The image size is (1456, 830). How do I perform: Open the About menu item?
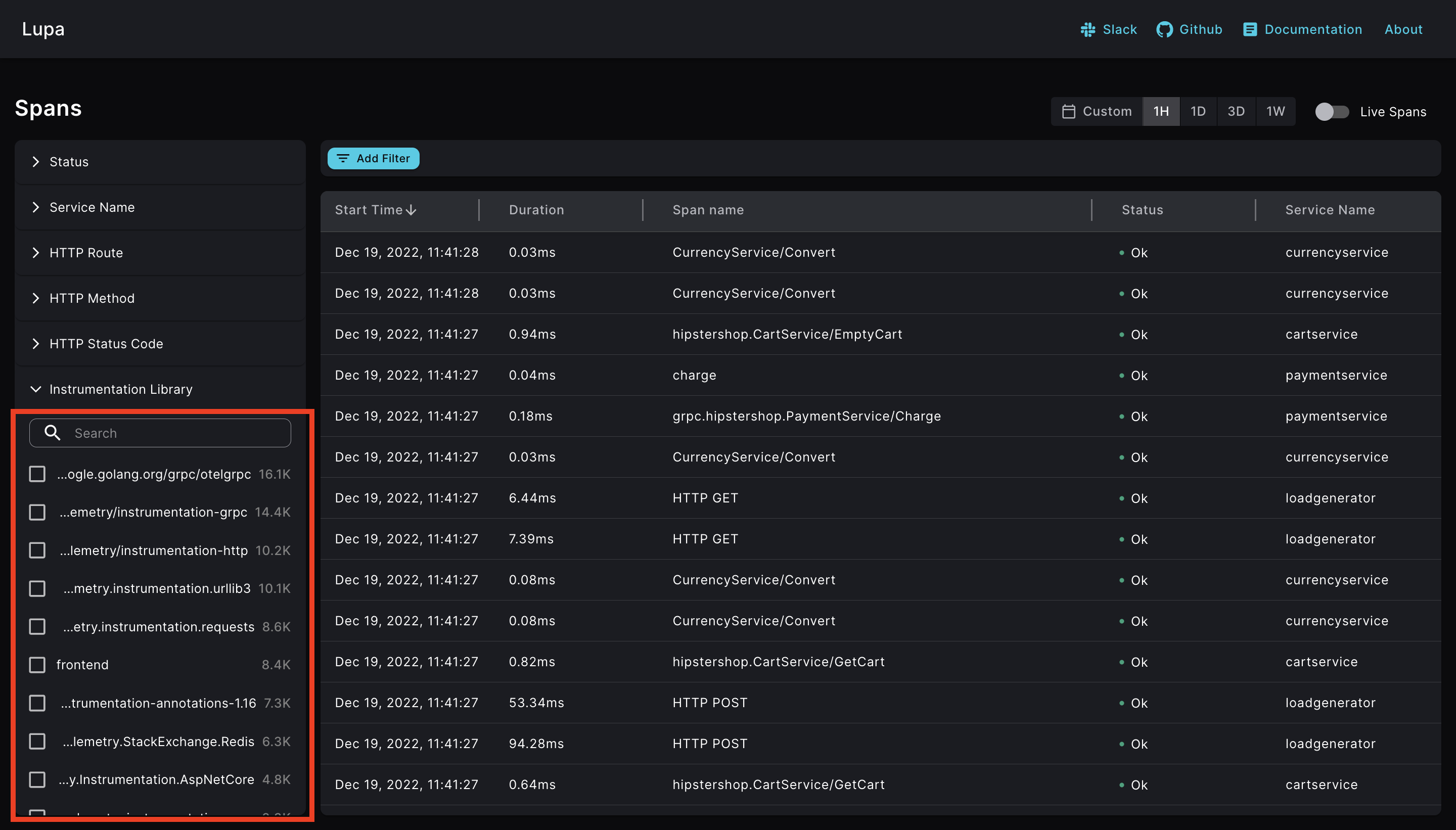click(x=1403, y=29)
